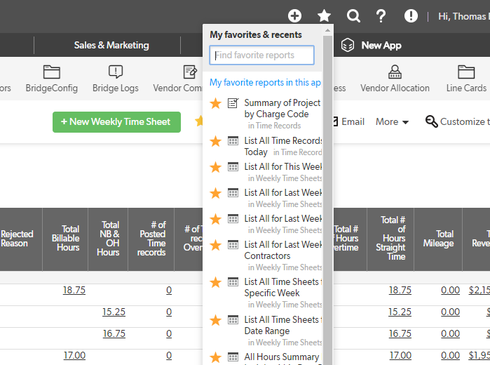Open Summary of Project by Charge Code report

pyautogui.click(x=282, y=108)
